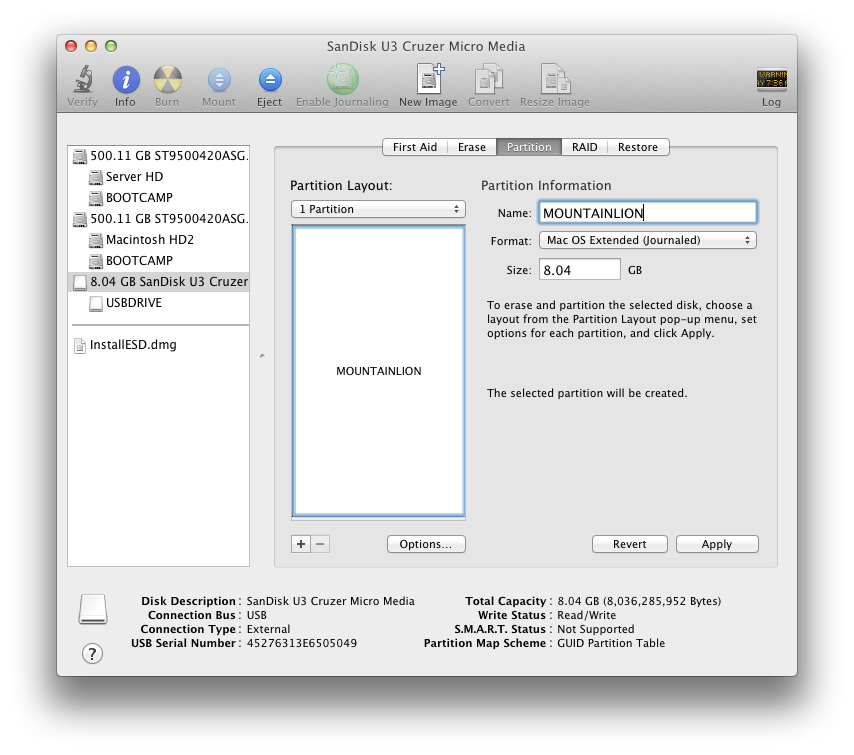Expand the Partition Layout dropdown
This screenshot has width=854, height=755.
tap(378, 209)
